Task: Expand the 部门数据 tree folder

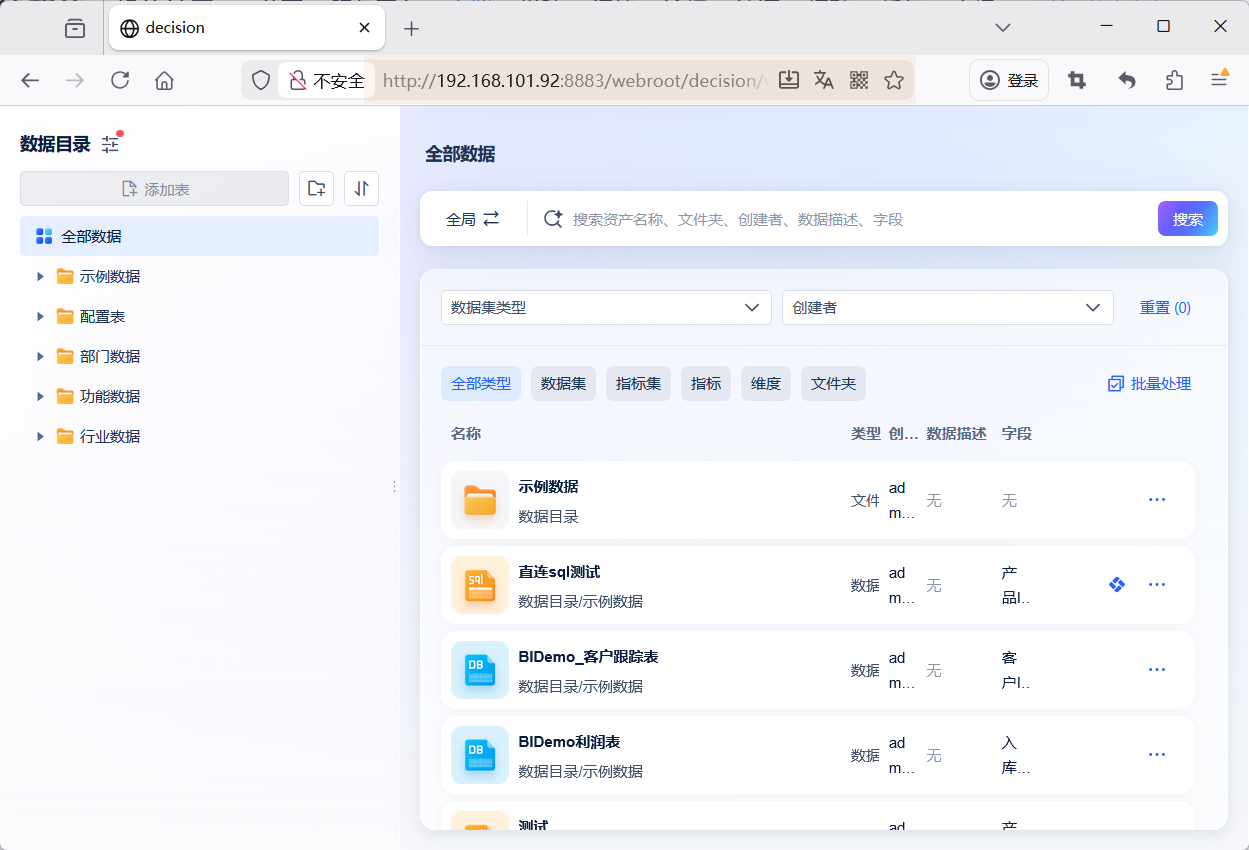Action: coord(40,356)
